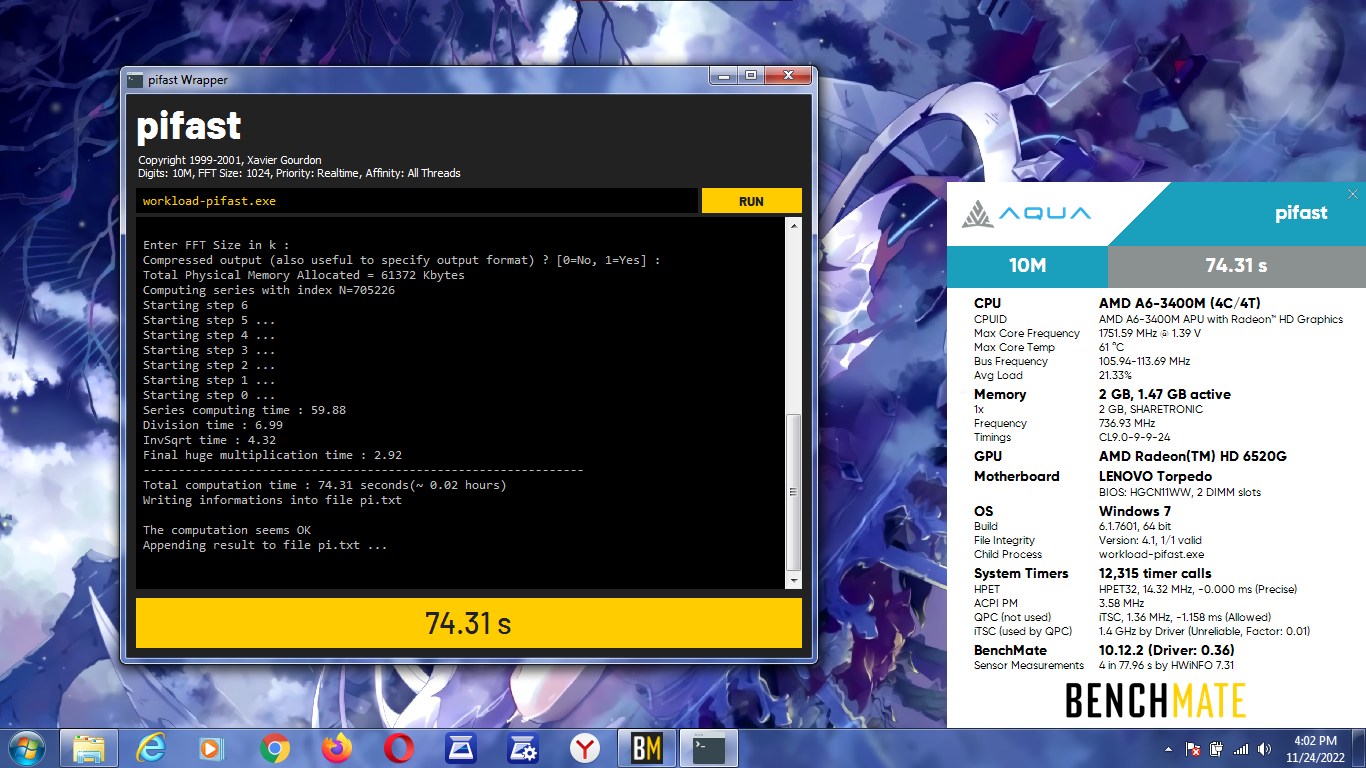Click the Action Center flag tray icon
Image resolution: width=1366 pixels, height=768 pixels.
click(1193, 749)
